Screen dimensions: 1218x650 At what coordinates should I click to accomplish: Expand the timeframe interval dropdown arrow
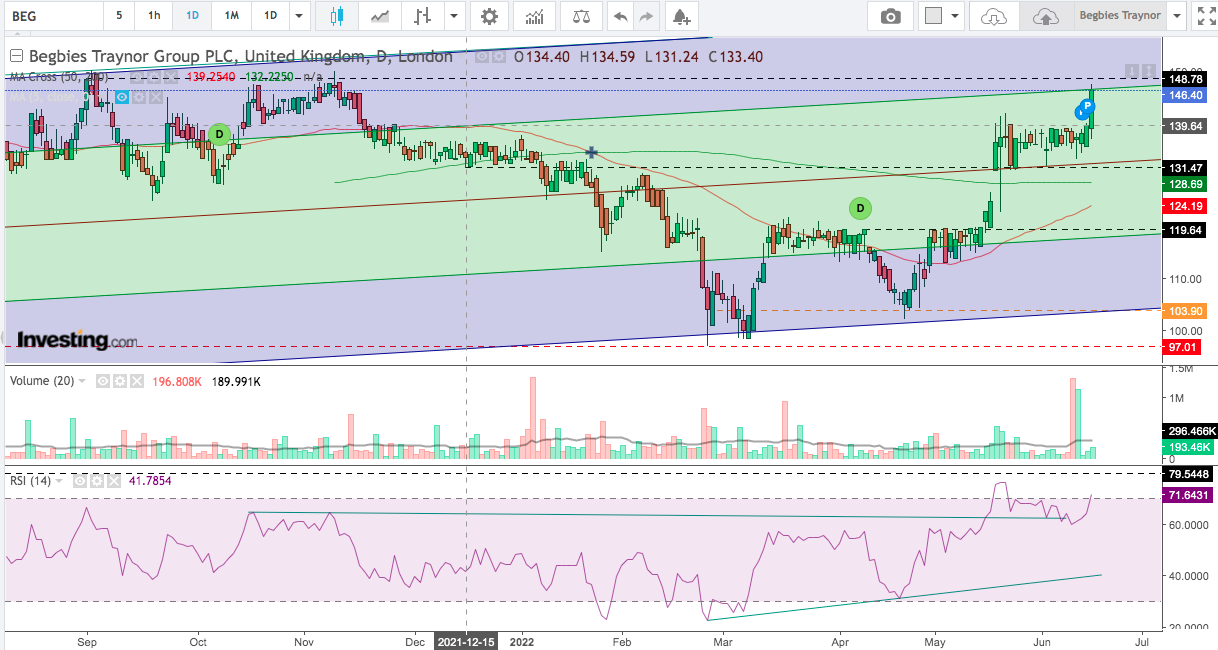click(x=299, y=16)
